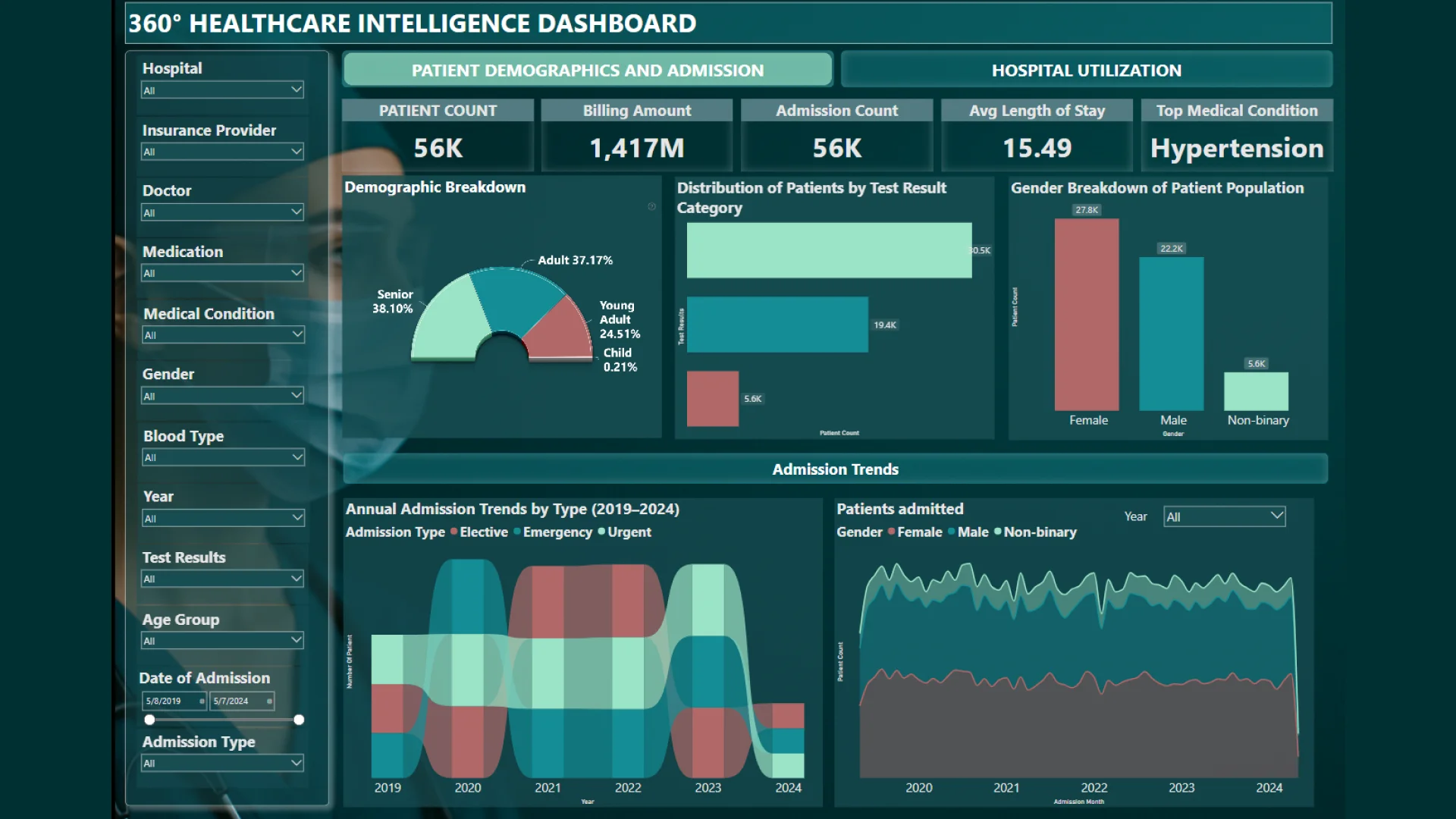The image size is (1456, 819).
Task: Open the Medical Condition dropdown
Action: tap(297, 334)
